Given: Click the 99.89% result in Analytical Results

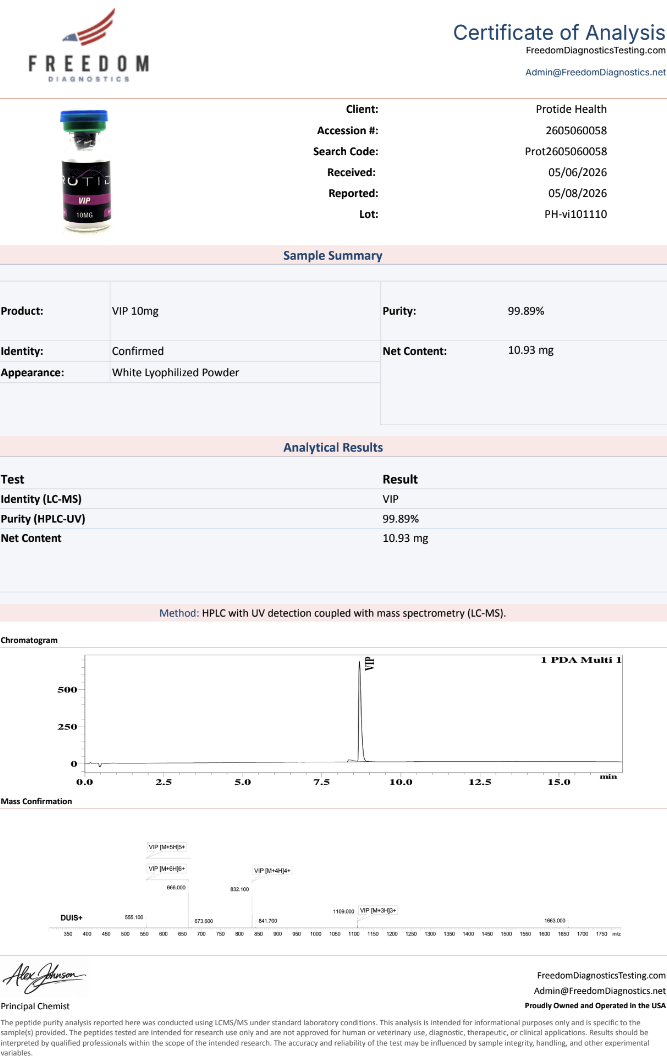Looking at the screenshot, I should [x=401, y=519].
